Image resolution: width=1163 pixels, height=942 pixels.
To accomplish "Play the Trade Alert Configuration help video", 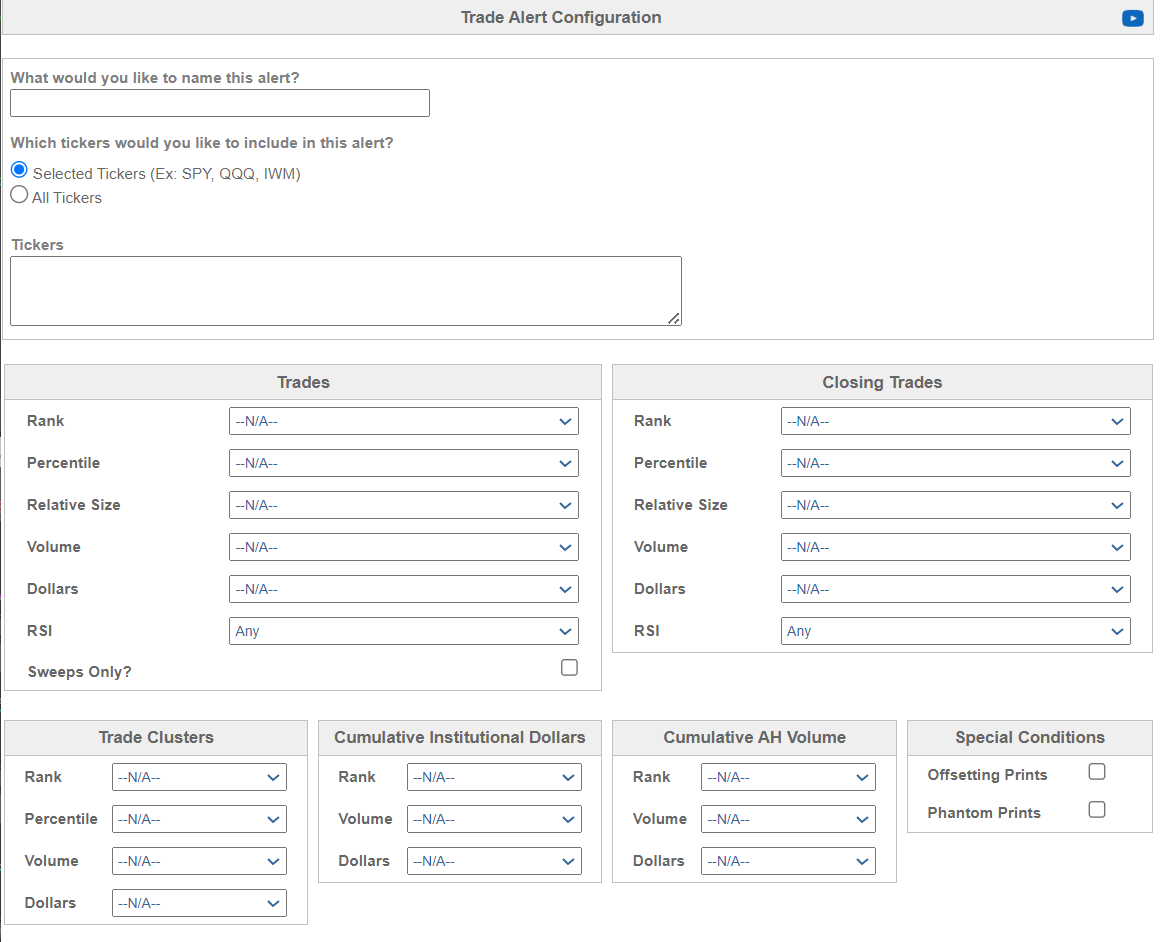I will click(1133, 18).
